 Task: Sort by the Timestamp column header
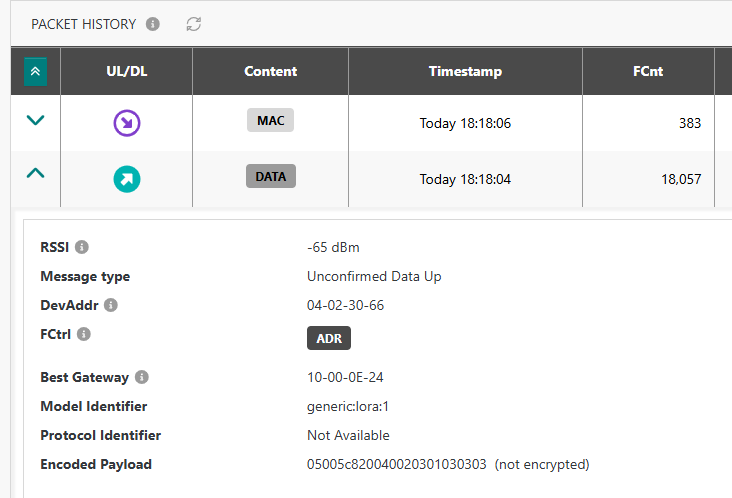point(465,71)
